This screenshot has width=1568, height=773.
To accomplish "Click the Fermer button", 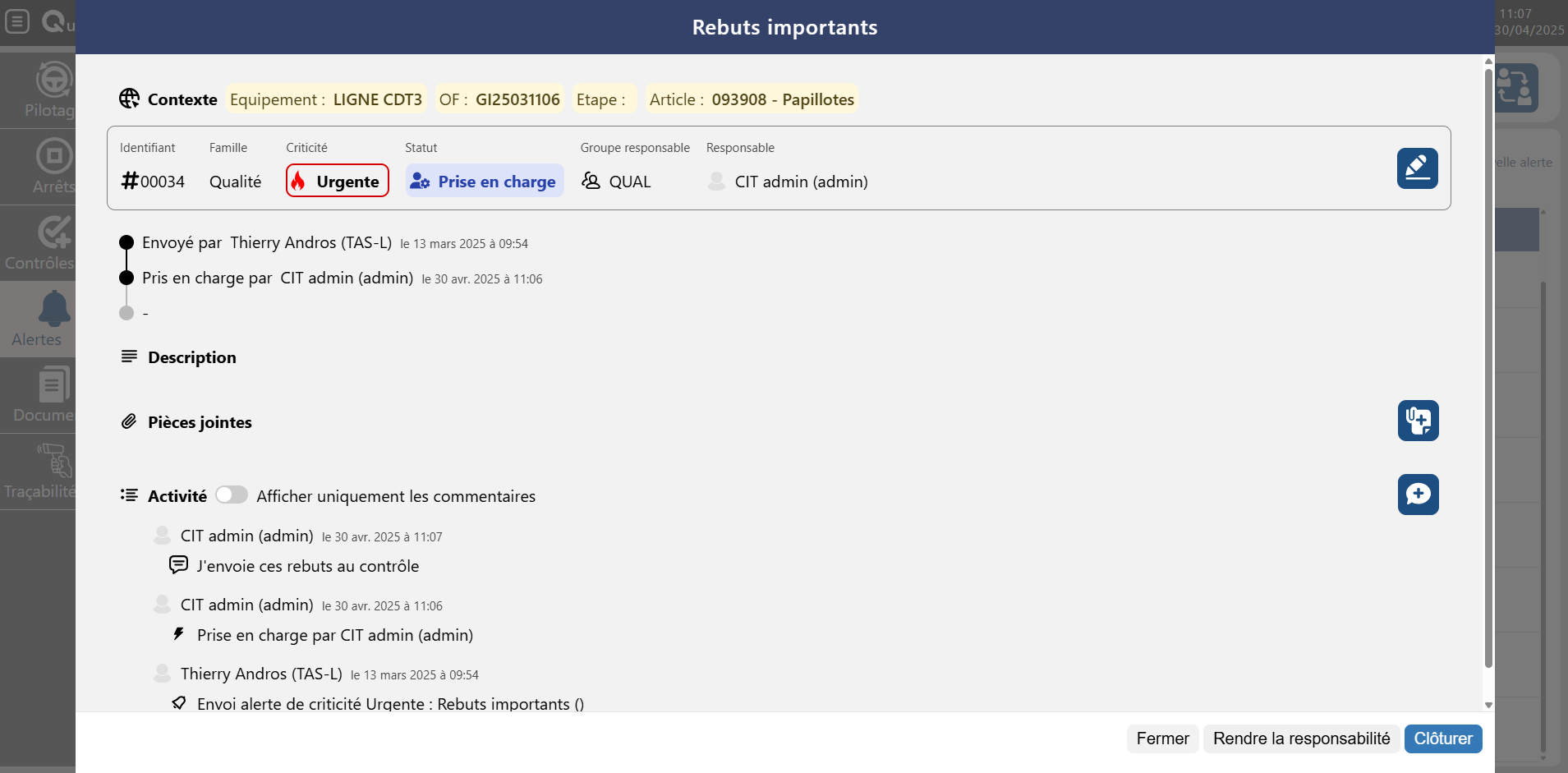I will pyautogui.click(x=1162, y=738).
